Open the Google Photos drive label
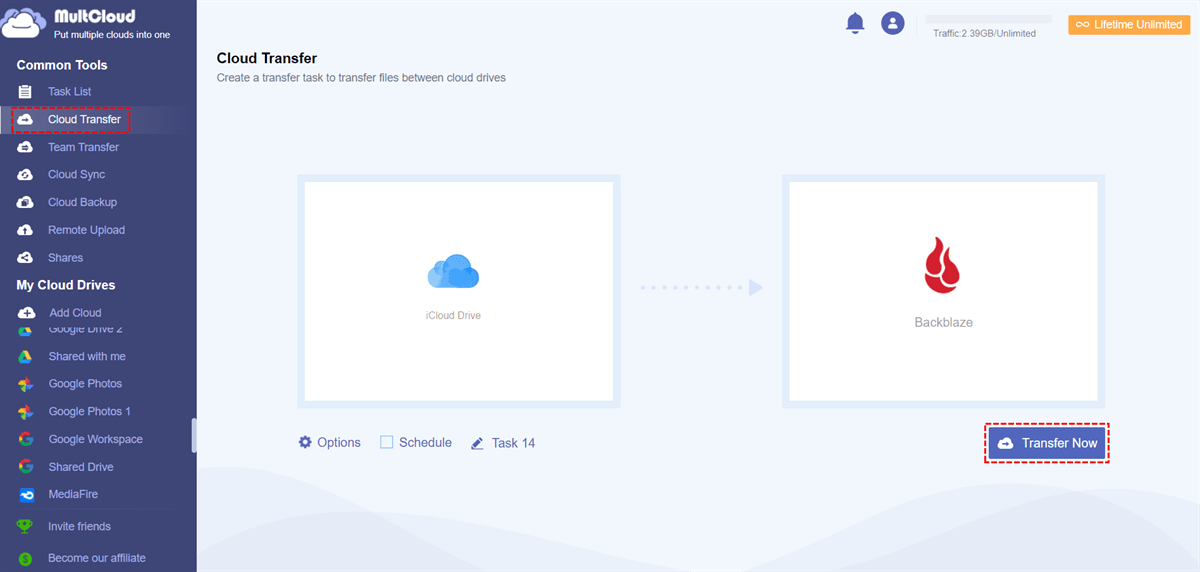This screenshot has width=1200, height=572. pos(85,384)
